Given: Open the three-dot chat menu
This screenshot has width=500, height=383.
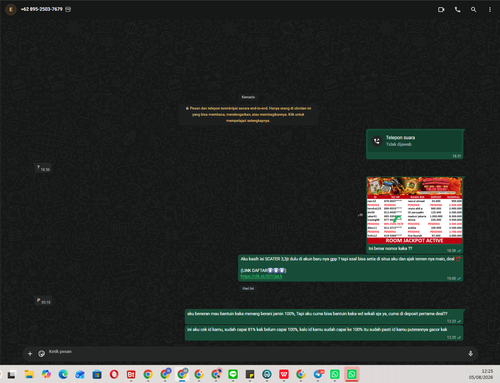Looking at the screenshot, I should [x=490, y=10].
